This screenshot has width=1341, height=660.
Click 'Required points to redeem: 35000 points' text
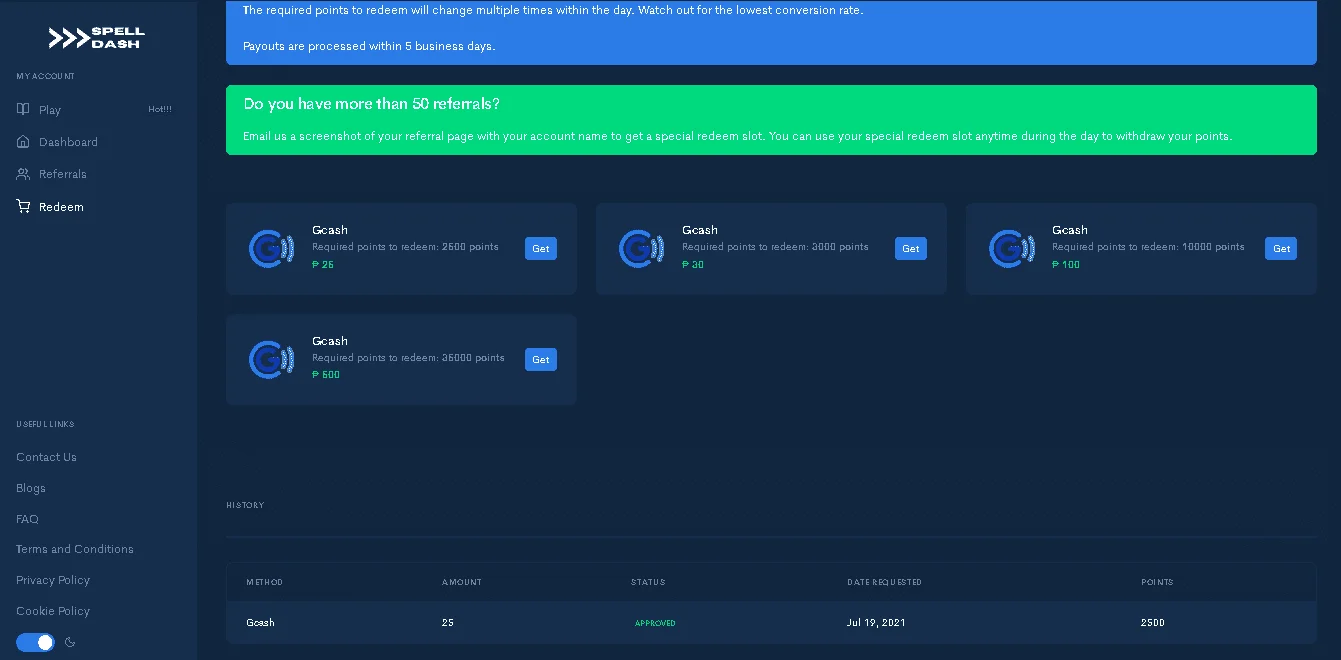[408, 358]
